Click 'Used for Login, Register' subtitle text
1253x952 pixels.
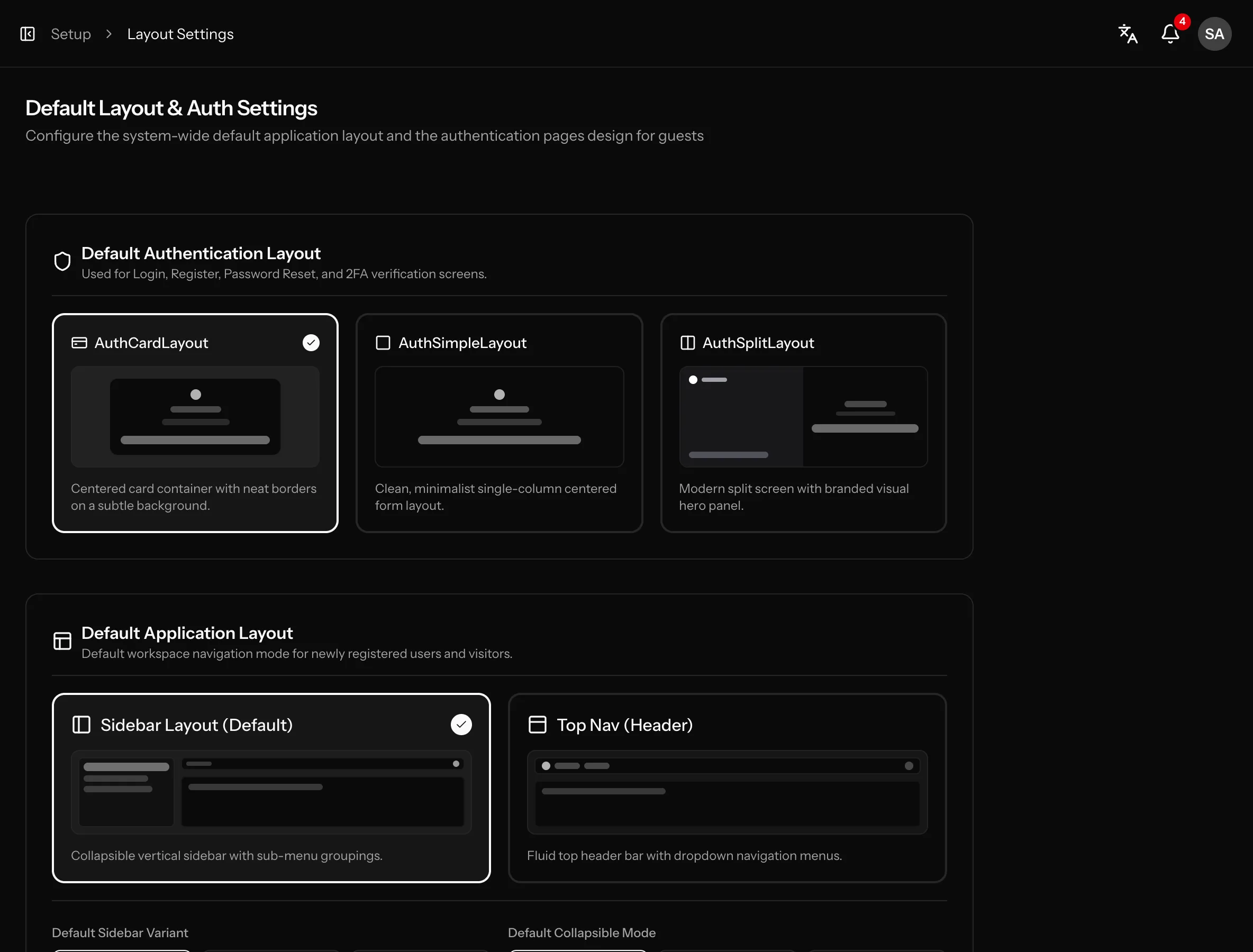[x=284, y=274]
